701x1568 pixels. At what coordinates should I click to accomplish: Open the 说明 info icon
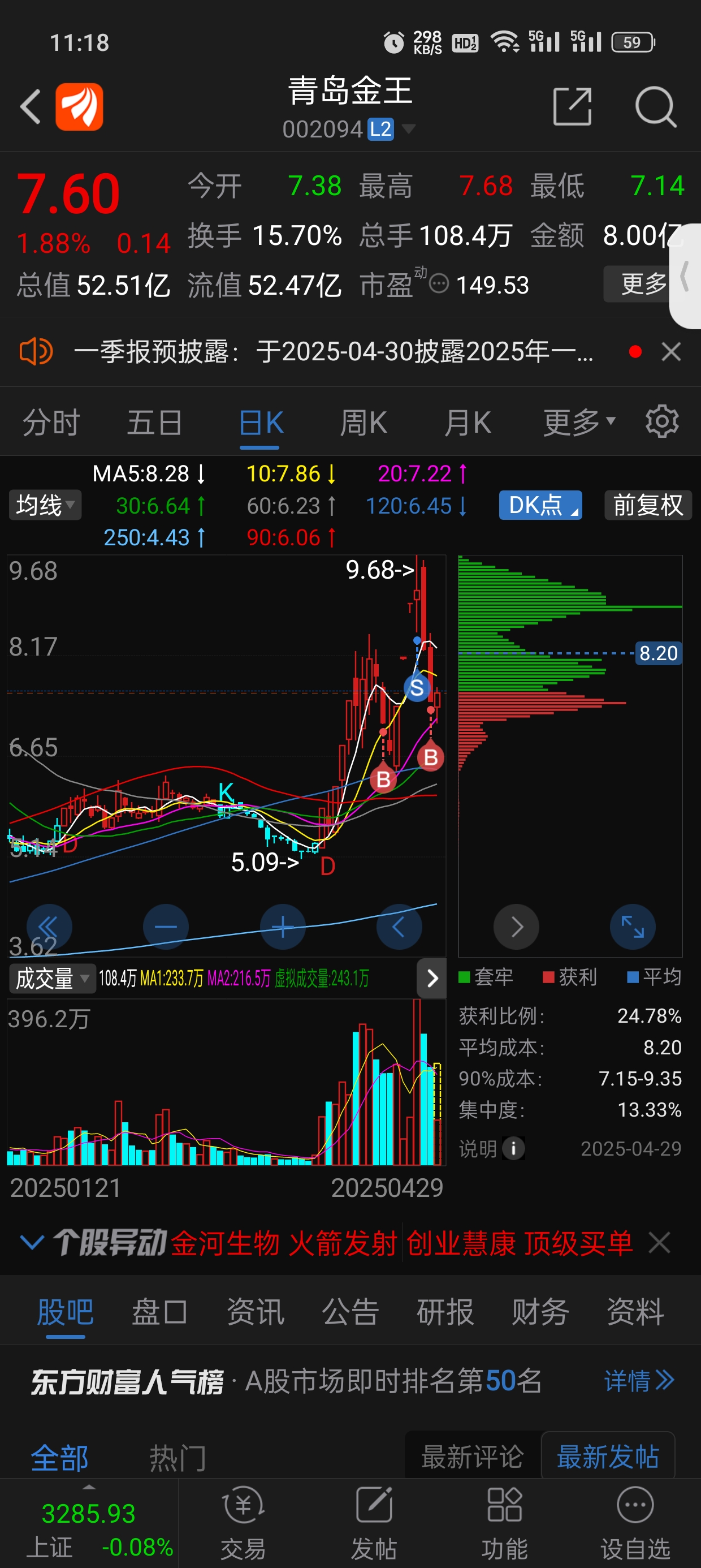[513, 1149]
